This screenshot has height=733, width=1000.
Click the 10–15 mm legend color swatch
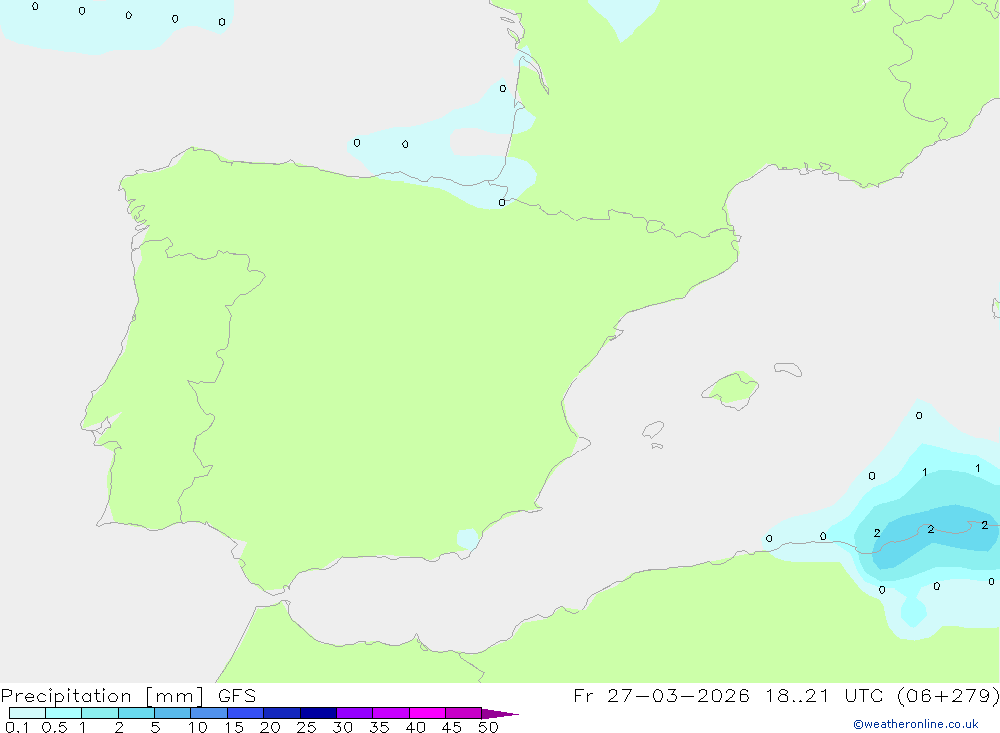[x=209, y=713]
